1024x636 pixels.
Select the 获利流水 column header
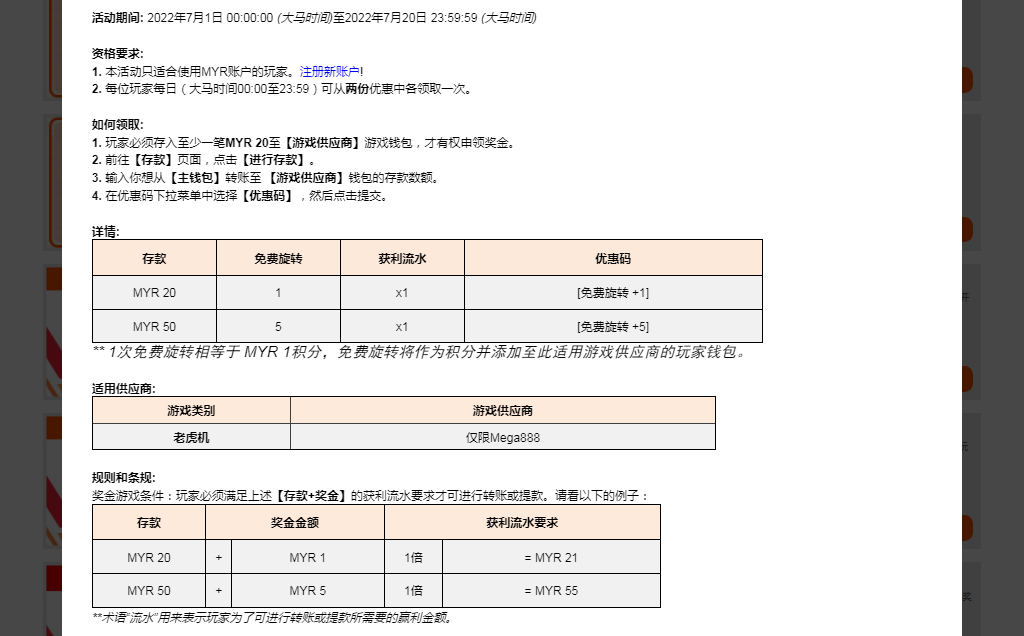[x=402, y=258]
